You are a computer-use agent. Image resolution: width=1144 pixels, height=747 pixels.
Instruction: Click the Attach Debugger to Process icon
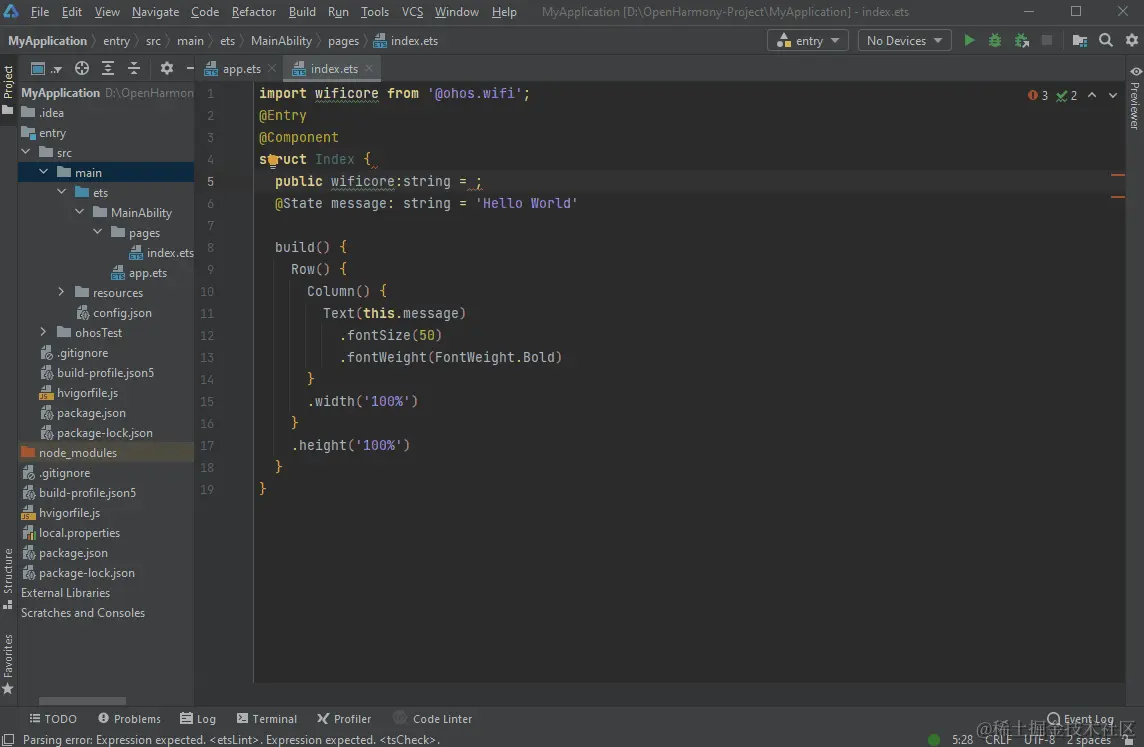tap(1021, 41)
